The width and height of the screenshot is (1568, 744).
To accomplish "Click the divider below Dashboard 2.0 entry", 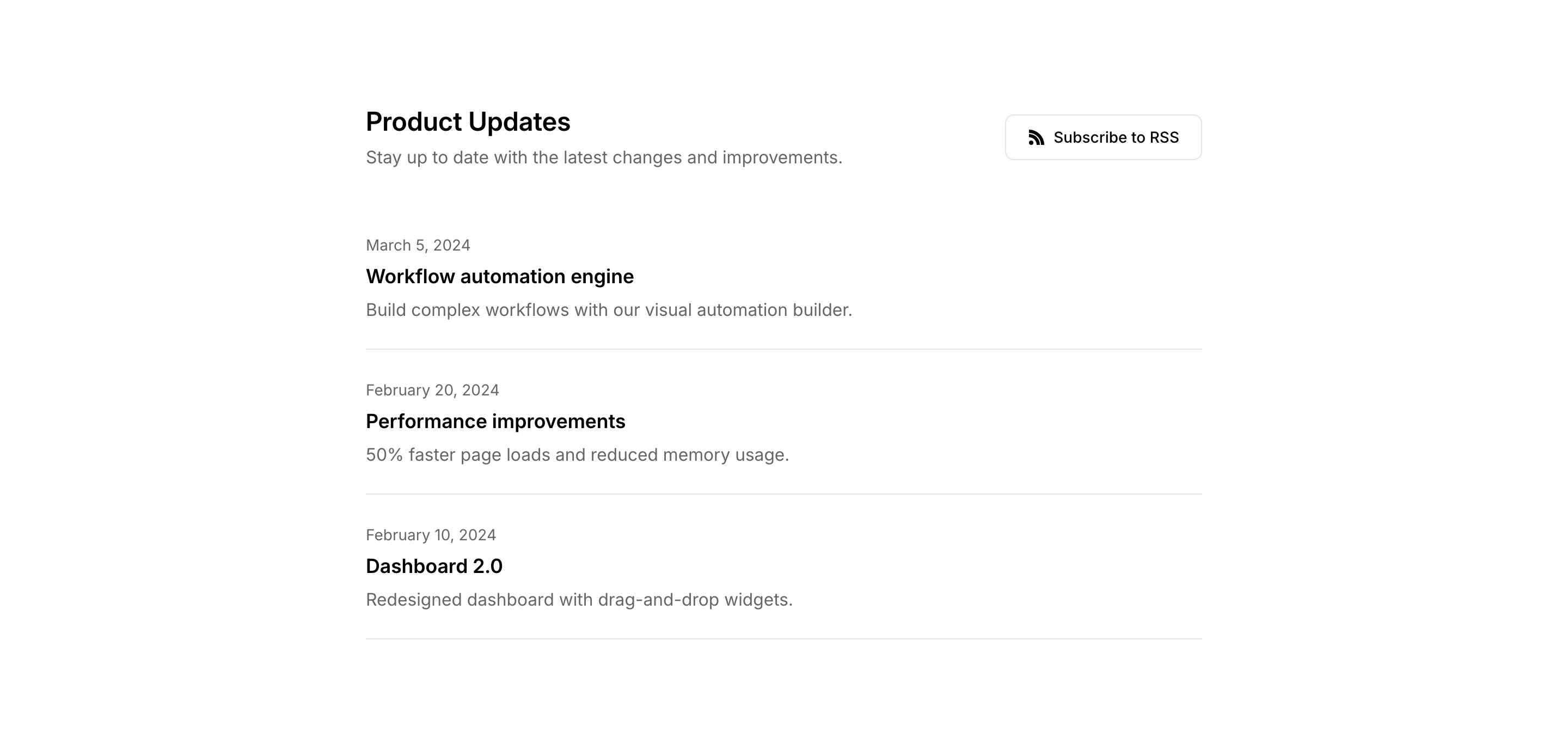I will coord(783,639).
